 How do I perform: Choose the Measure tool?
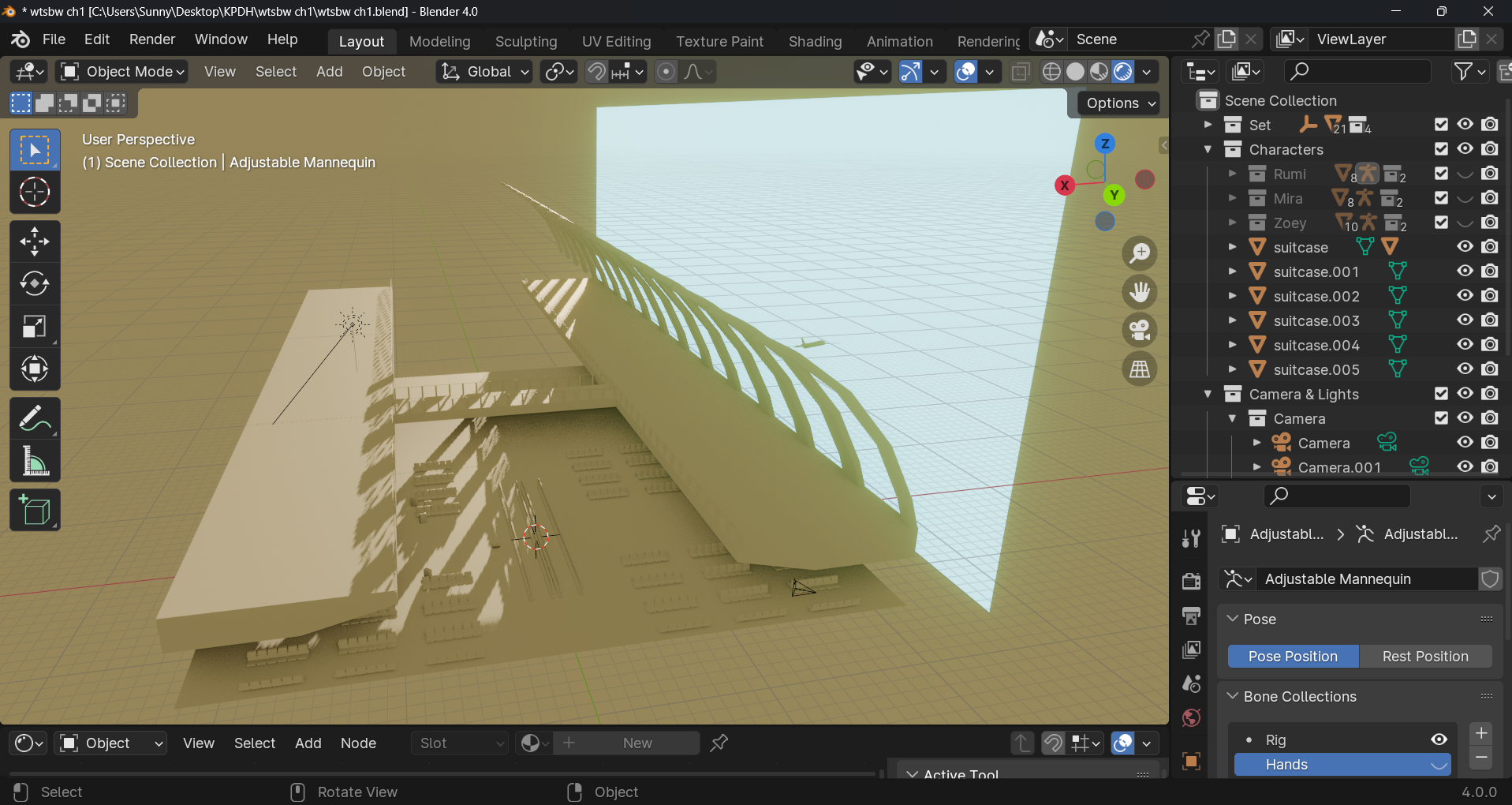point(35,461)
